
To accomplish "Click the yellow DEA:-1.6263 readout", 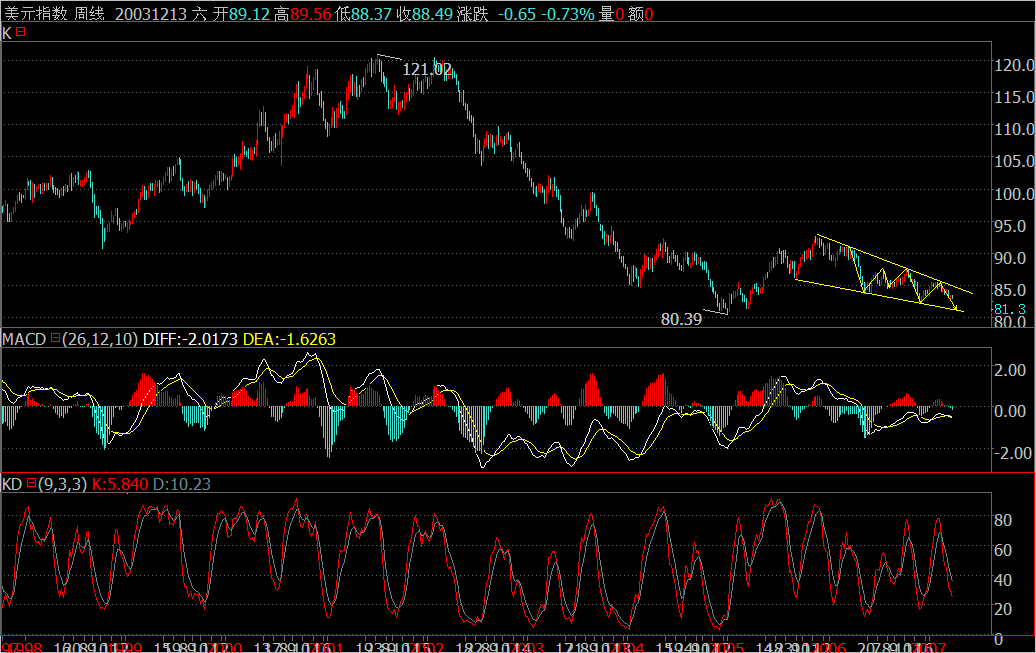I will (289, 339).
